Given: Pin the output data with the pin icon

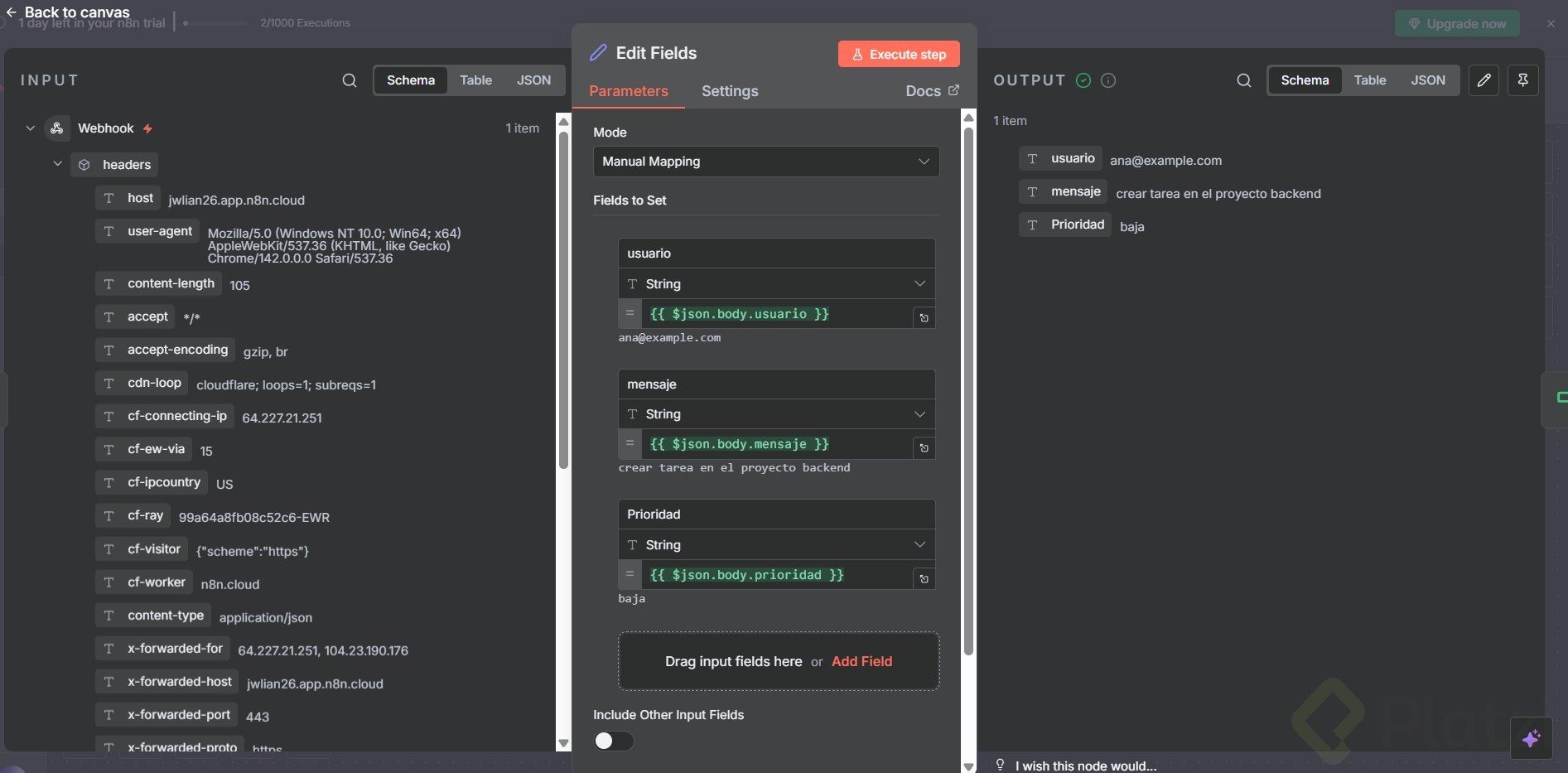Looking at the screenshot, I should click(1522, 80).
